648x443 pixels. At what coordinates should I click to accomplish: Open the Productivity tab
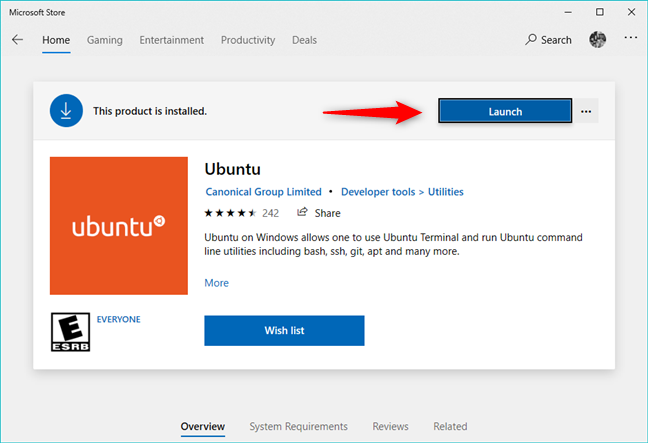click(248, 40)
